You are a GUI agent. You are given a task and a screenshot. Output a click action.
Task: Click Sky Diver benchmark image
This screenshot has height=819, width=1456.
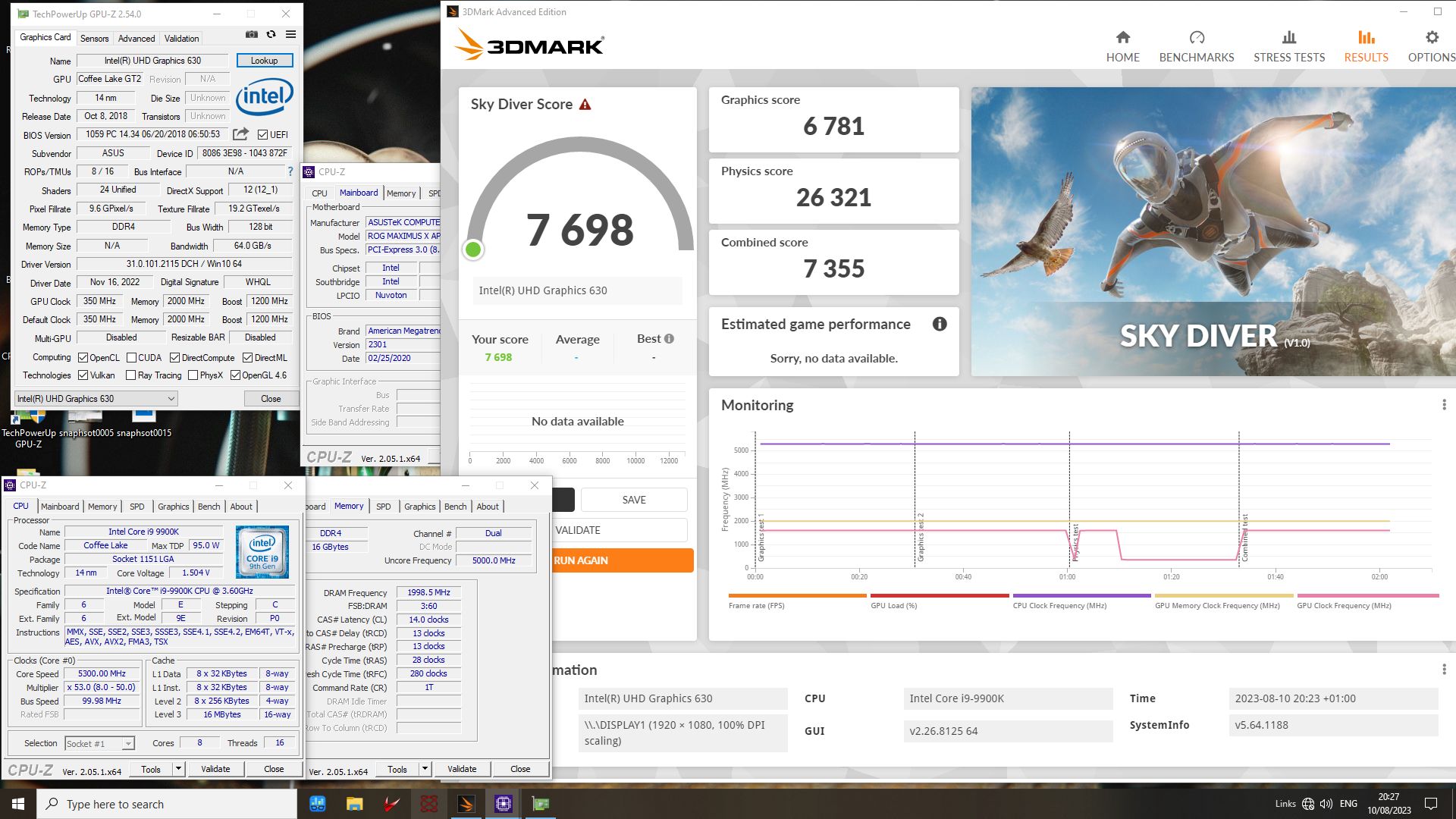1213,231
